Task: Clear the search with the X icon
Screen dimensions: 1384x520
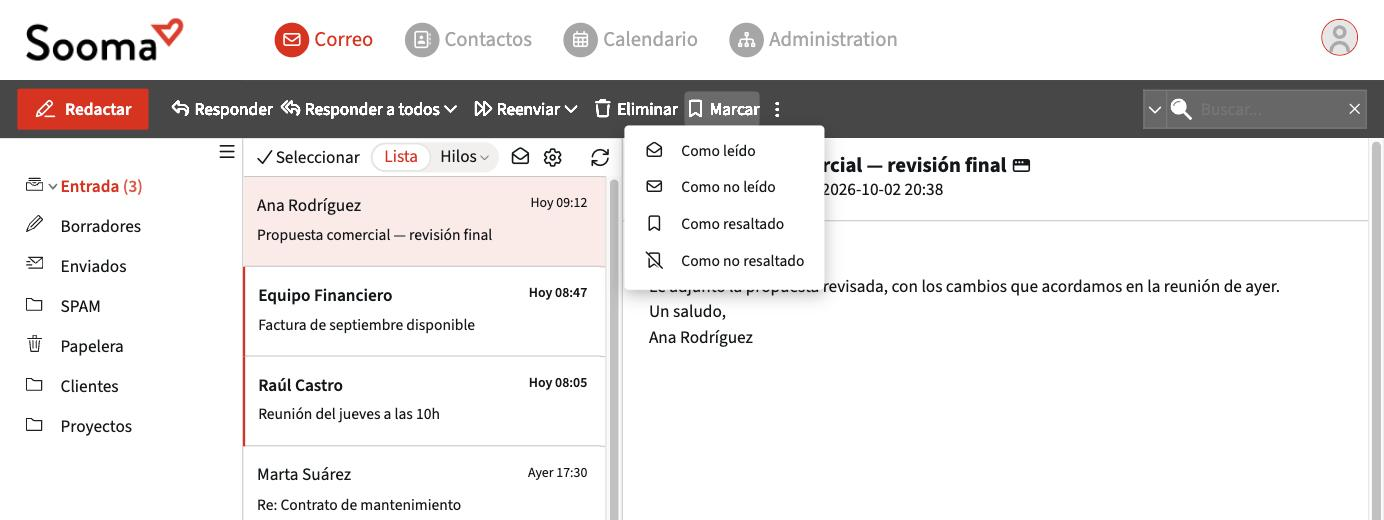Action: [1354, 109]
